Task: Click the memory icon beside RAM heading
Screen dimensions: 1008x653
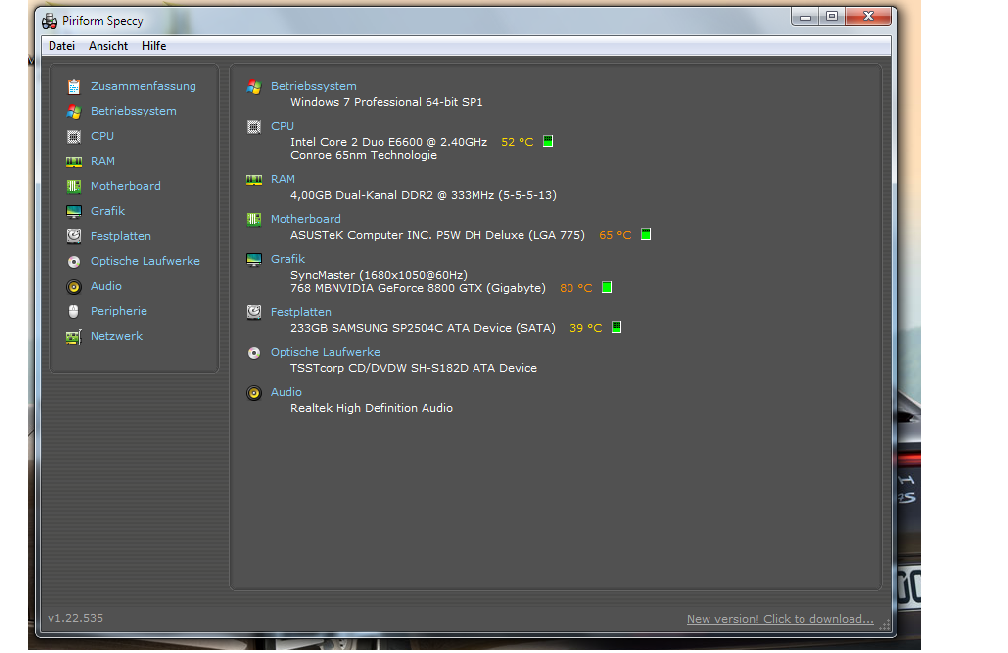Action: pos(254,179)
